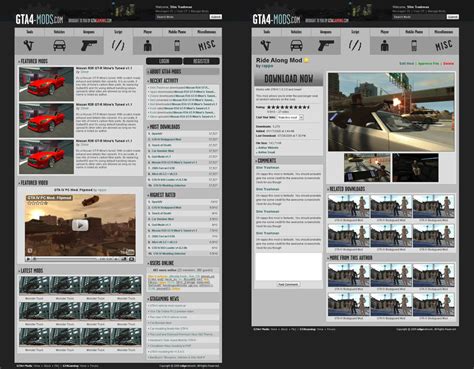Image resolution: width=474 pixels, height=369 pixels.
Task: Switch to Vehicles tab label on home page
Action: pyautogui.click(x=59, y=32)
